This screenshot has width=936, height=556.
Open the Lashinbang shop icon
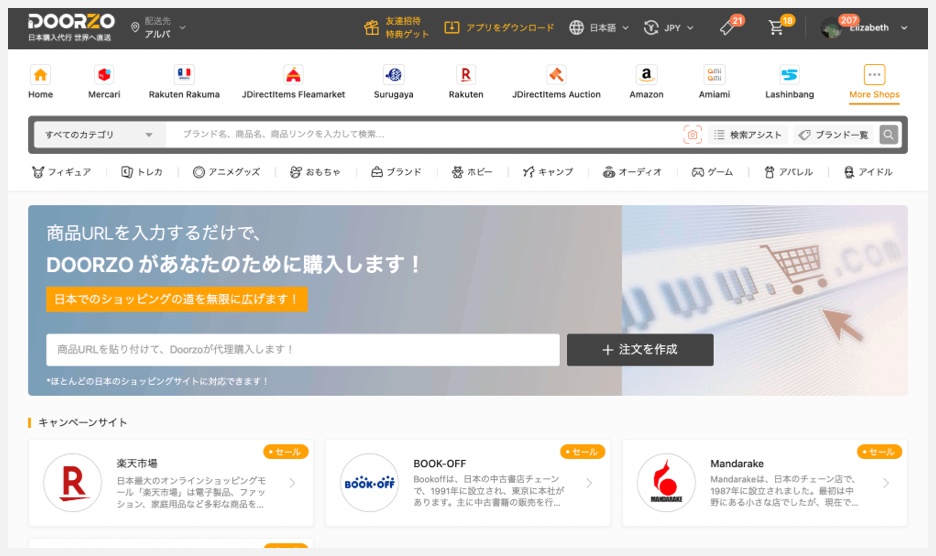tap(789, 75)
